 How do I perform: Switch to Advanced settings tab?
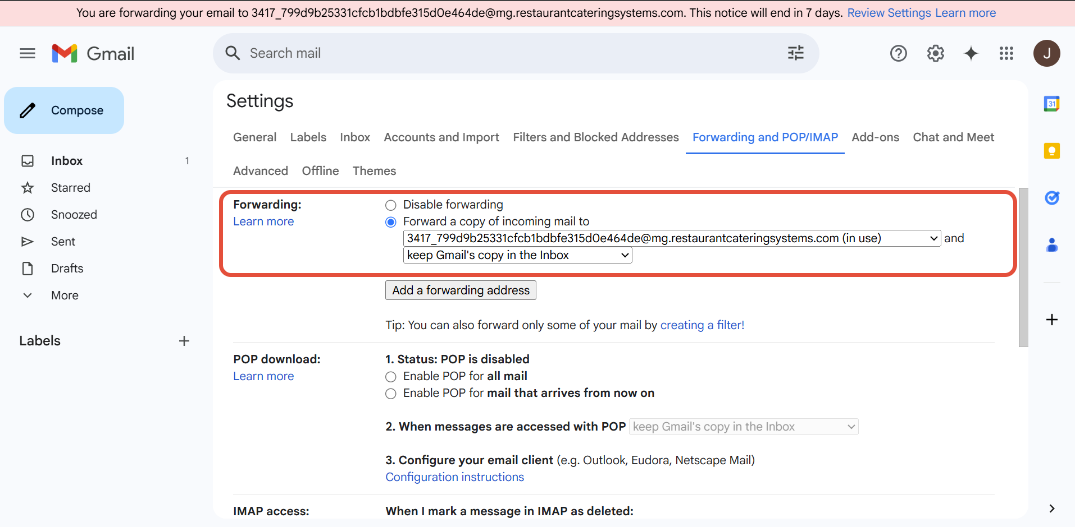pyautogui.click(x=261, y=171)
